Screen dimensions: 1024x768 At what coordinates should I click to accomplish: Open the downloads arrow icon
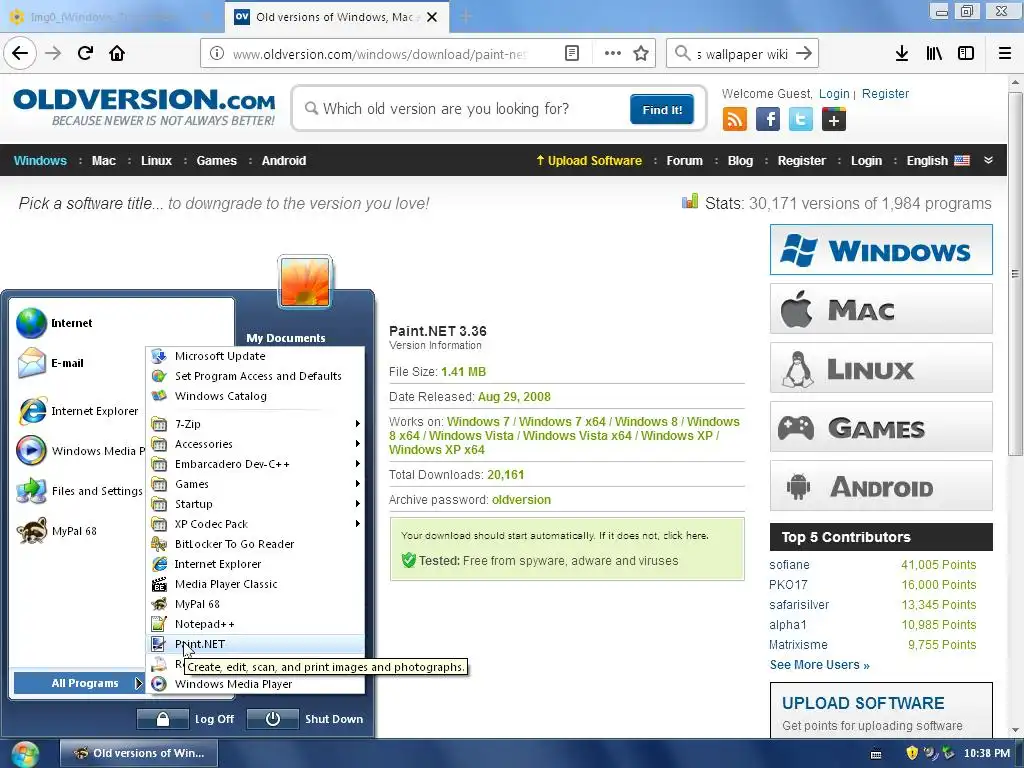pyautogui.click(x=901, y=54)
